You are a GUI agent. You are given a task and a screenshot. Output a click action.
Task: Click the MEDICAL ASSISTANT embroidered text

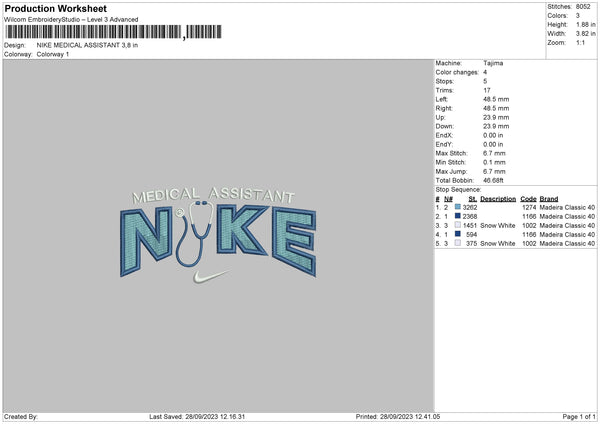[x=213, y=196]
